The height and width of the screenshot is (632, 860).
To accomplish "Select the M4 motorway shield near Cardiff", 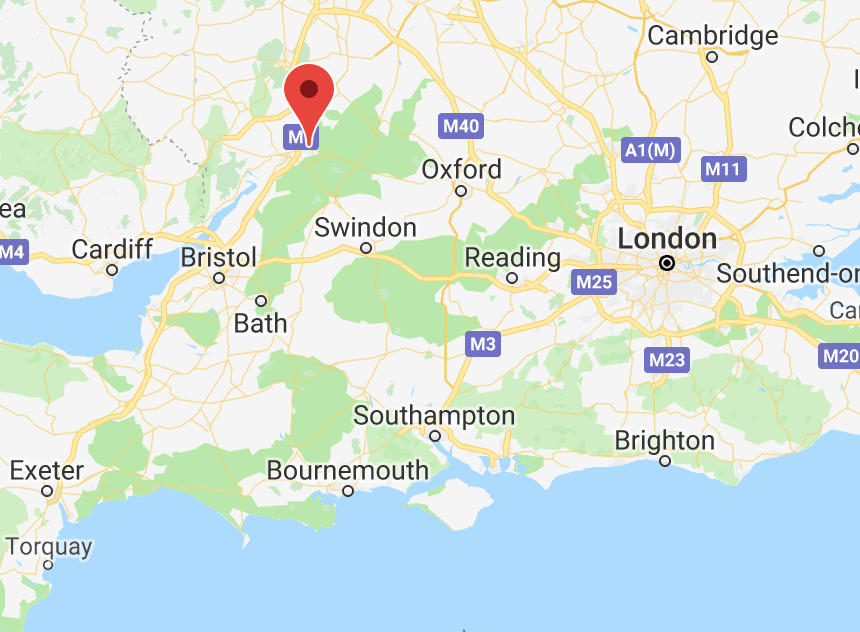I will (x=12, y=252).
